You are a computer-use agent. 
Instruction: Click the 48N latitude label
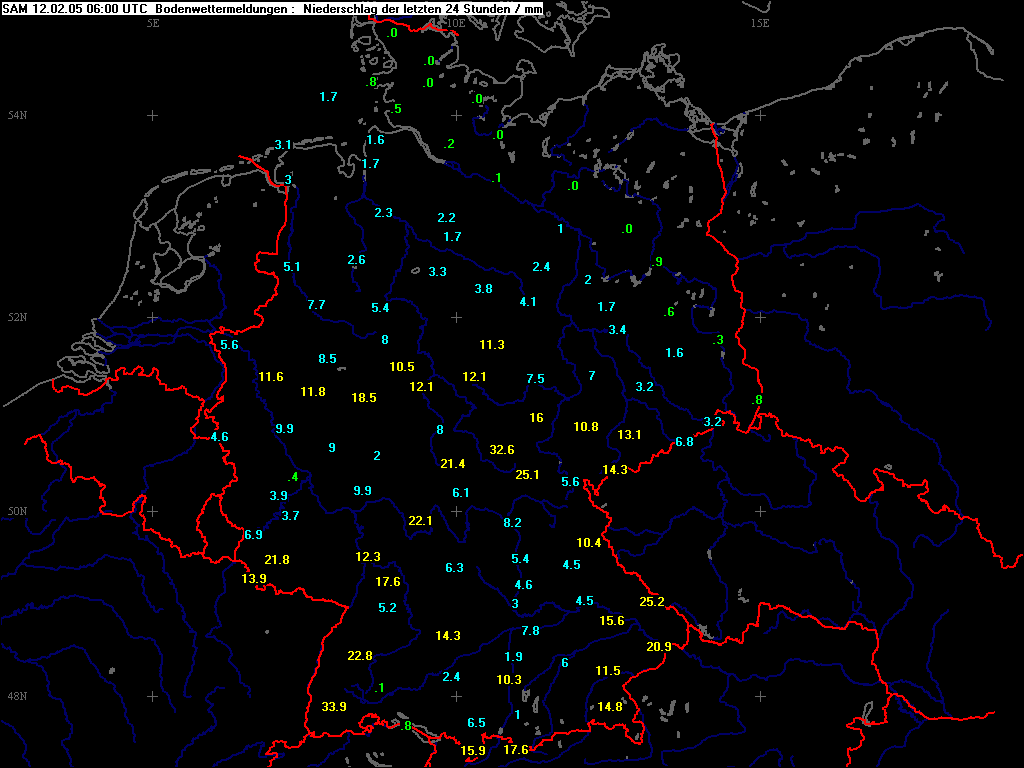(15, 696)
